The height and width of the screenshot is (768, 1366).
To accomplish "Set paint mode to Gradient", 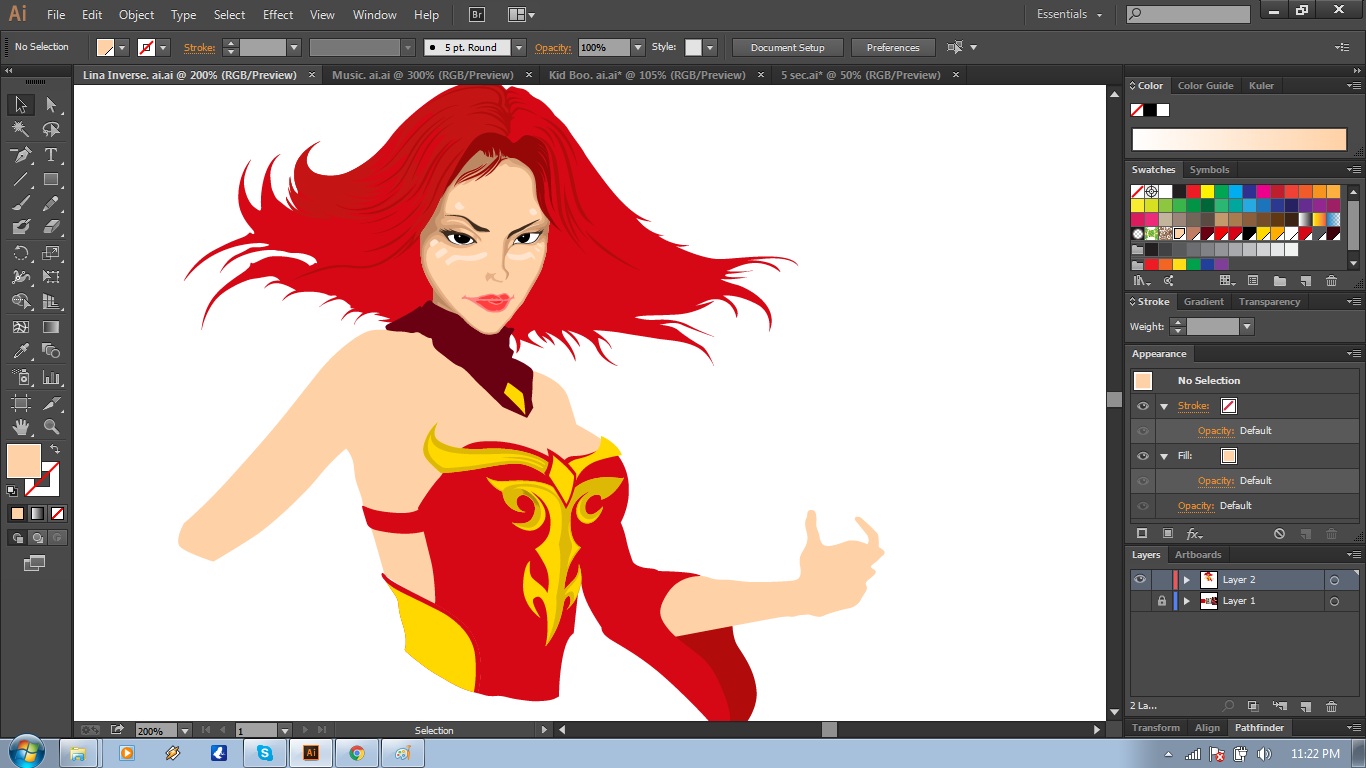I will (x=37, y=513).
